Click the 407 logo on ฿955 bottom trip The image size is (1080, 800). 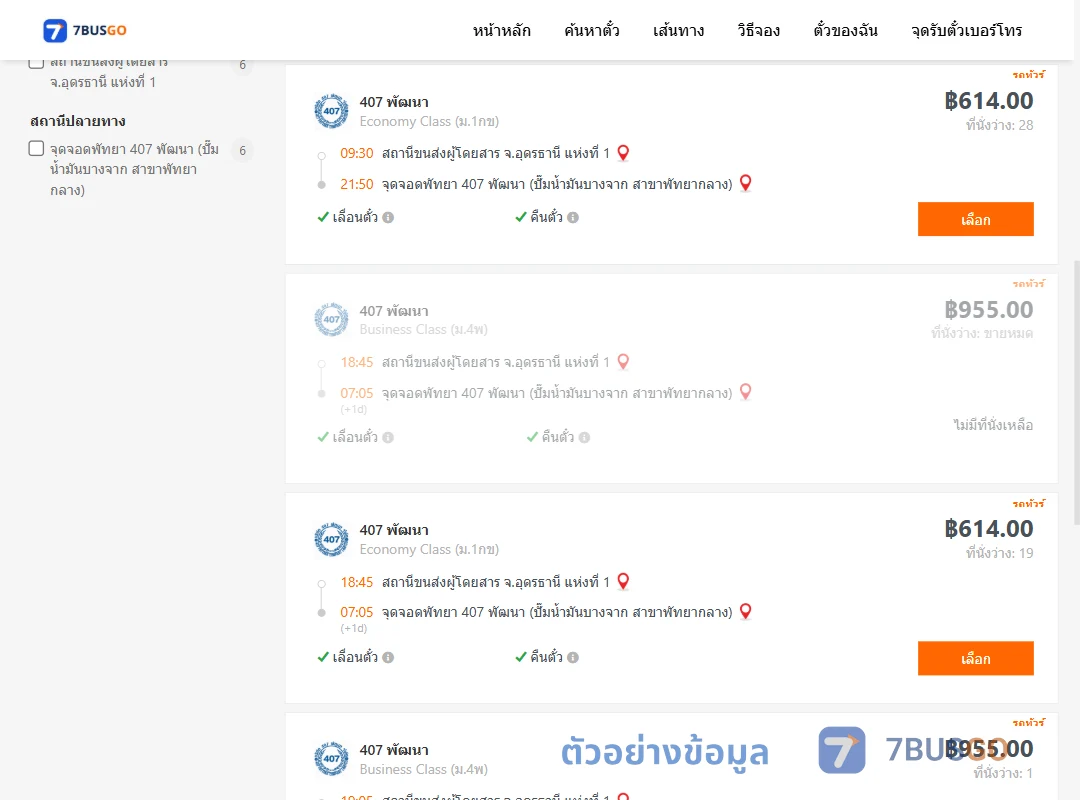pyautogui.click(x=331, y=759)
